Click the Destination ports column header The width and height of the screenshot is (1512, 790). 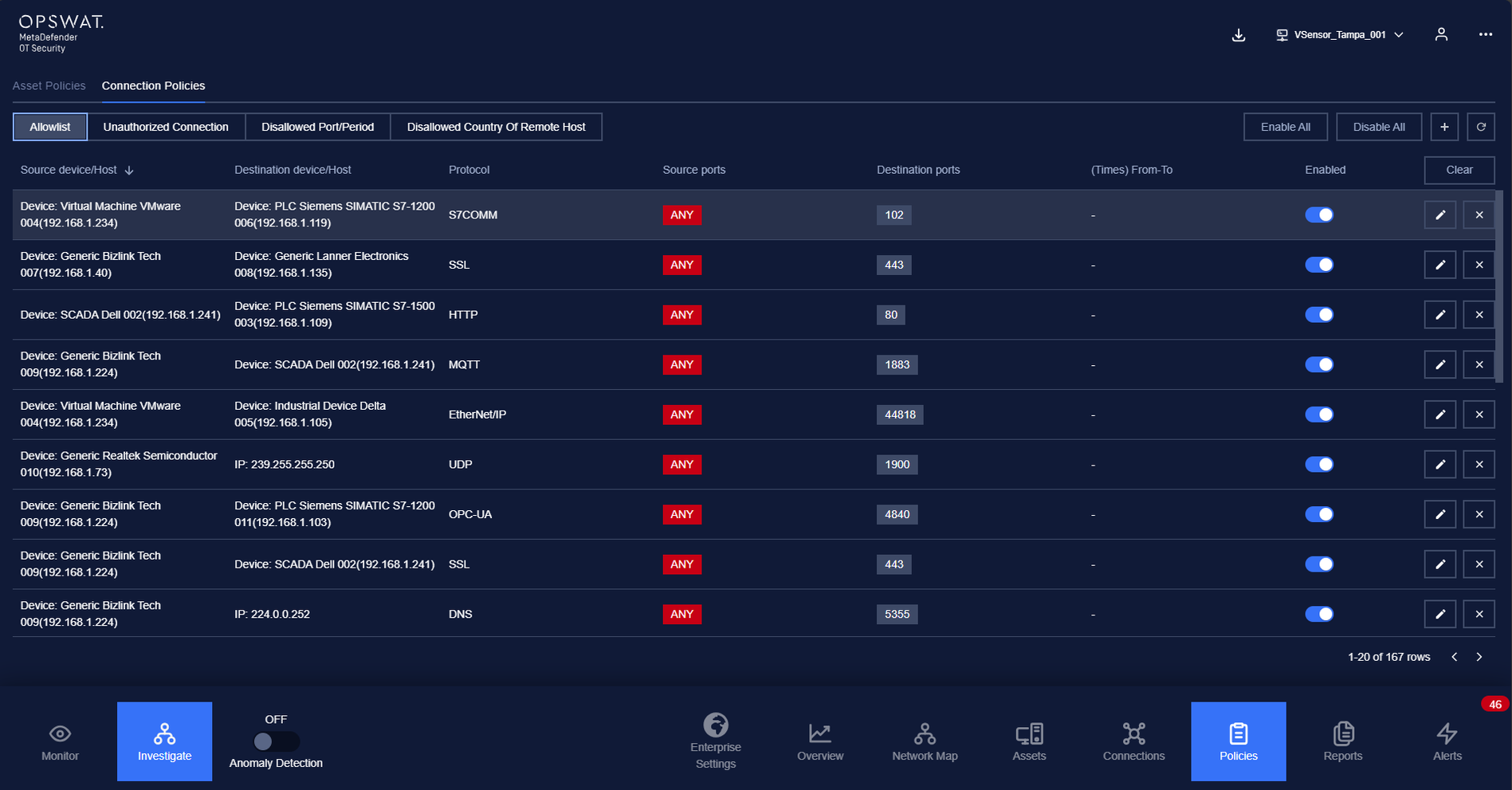pyautogui.click(x=918, y=170)
